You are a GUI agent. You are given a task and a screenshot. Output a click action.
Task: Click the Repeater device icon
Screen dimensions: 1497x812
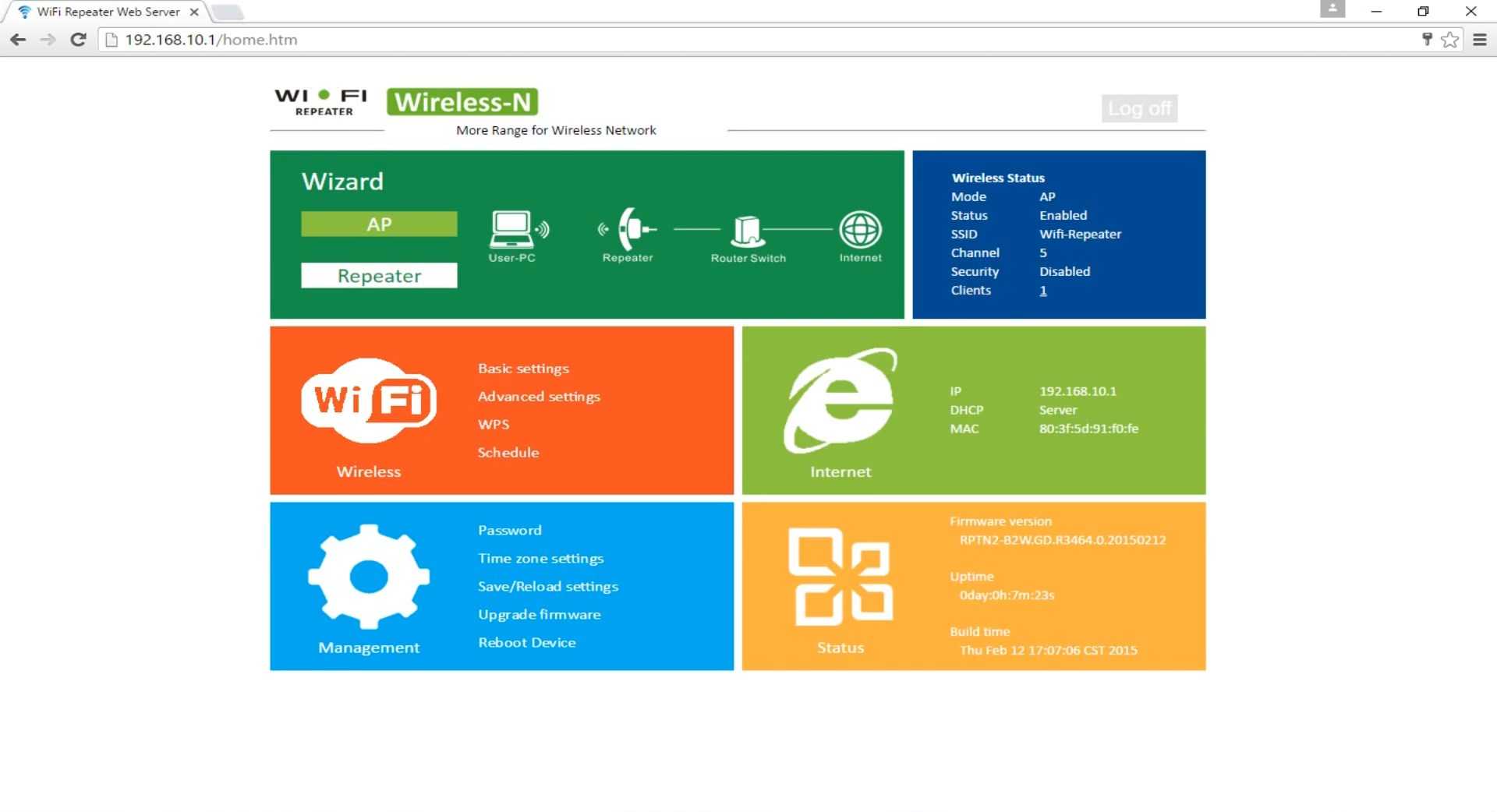(628, 229)
